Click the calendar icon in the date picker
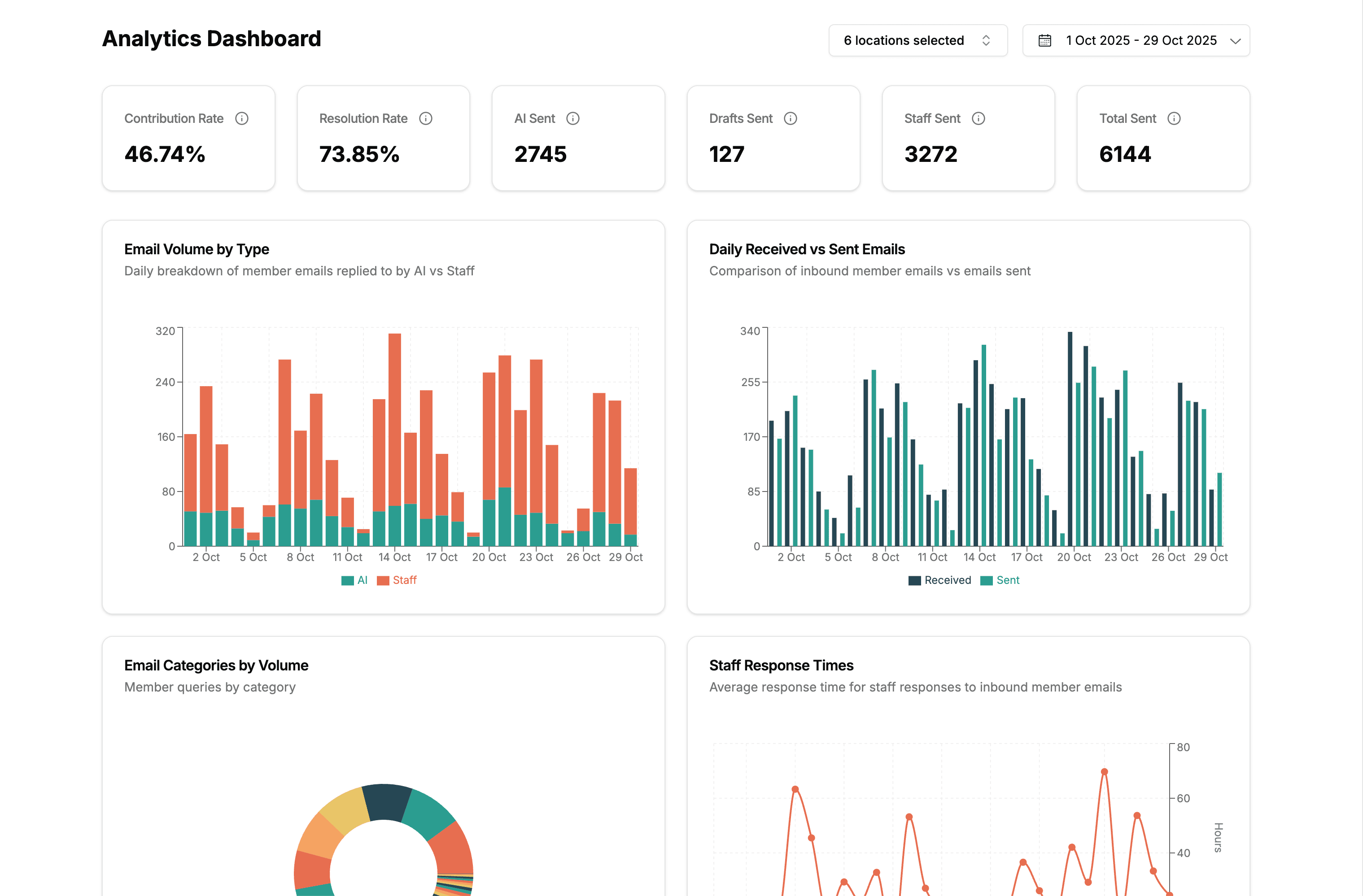1363x896 pixels. coord(1045,40)
